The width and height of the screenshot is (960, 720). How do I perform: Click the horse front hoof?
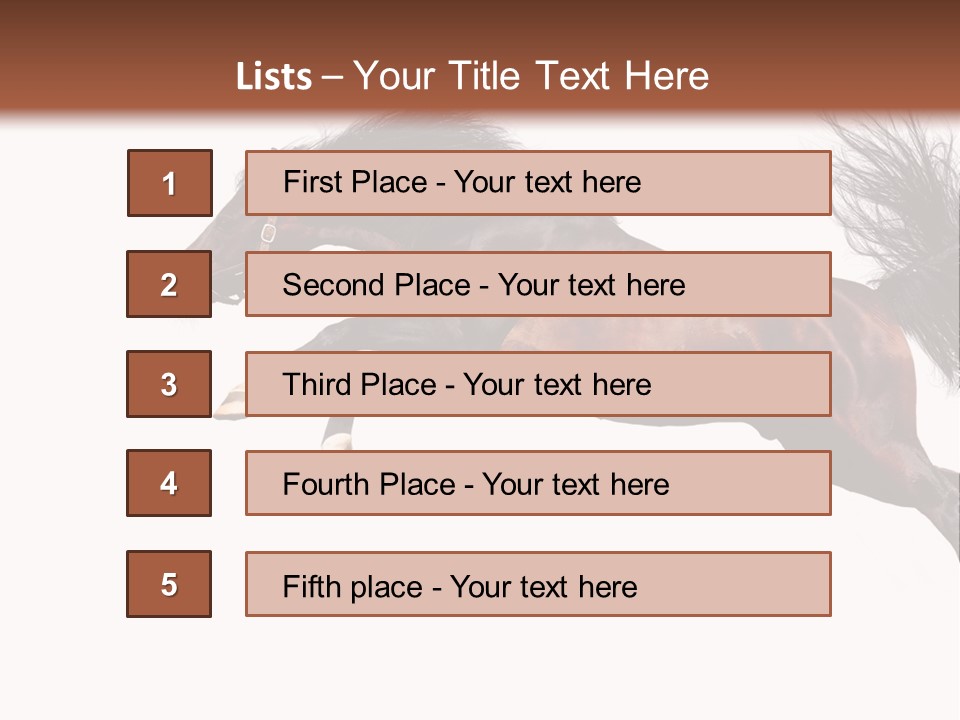[228, 402]
